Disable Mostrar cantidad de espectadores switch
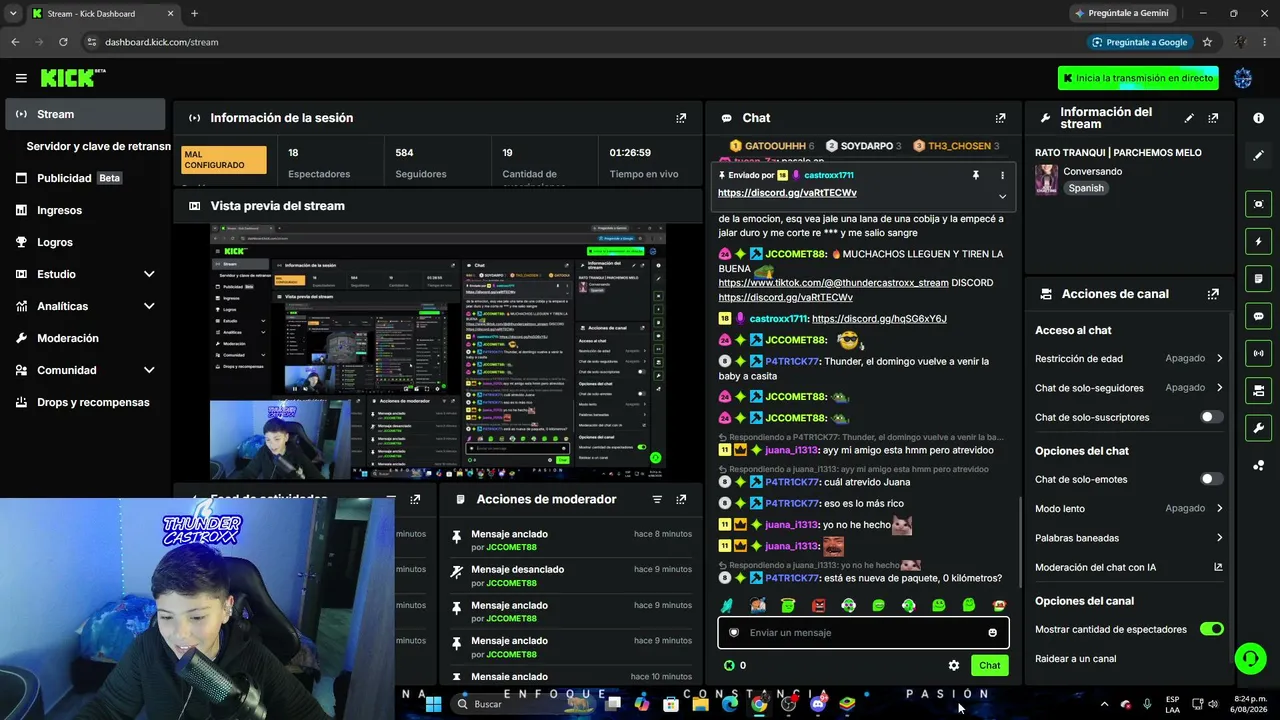Screen dimensions: 1280x720 [x=1211, y=629]
